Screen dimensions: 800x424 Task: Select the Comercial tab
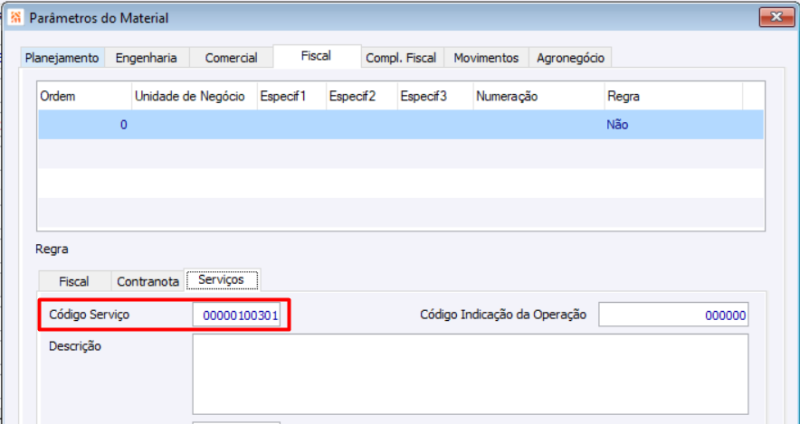pyautogui.click(x=231, y=58)
